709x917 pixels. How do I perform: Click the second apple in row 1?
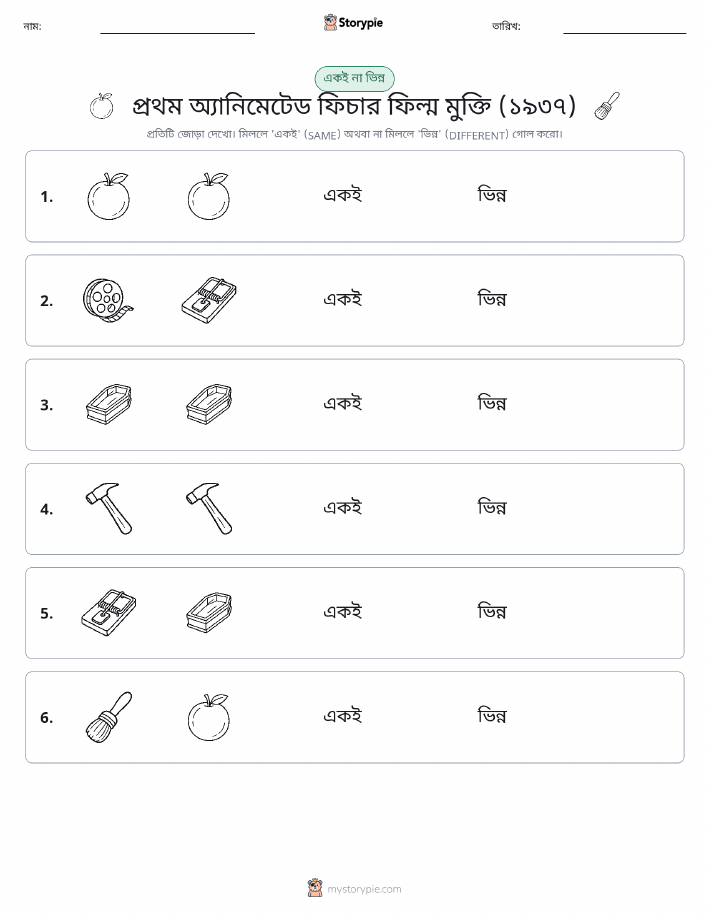(209, 196)
